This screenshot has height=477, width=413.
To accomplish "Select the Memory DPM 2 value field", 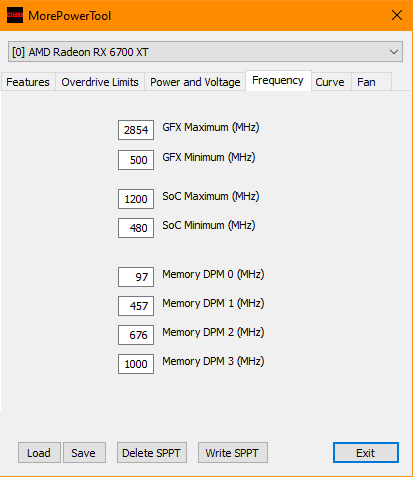I will (x=136, y=335).
